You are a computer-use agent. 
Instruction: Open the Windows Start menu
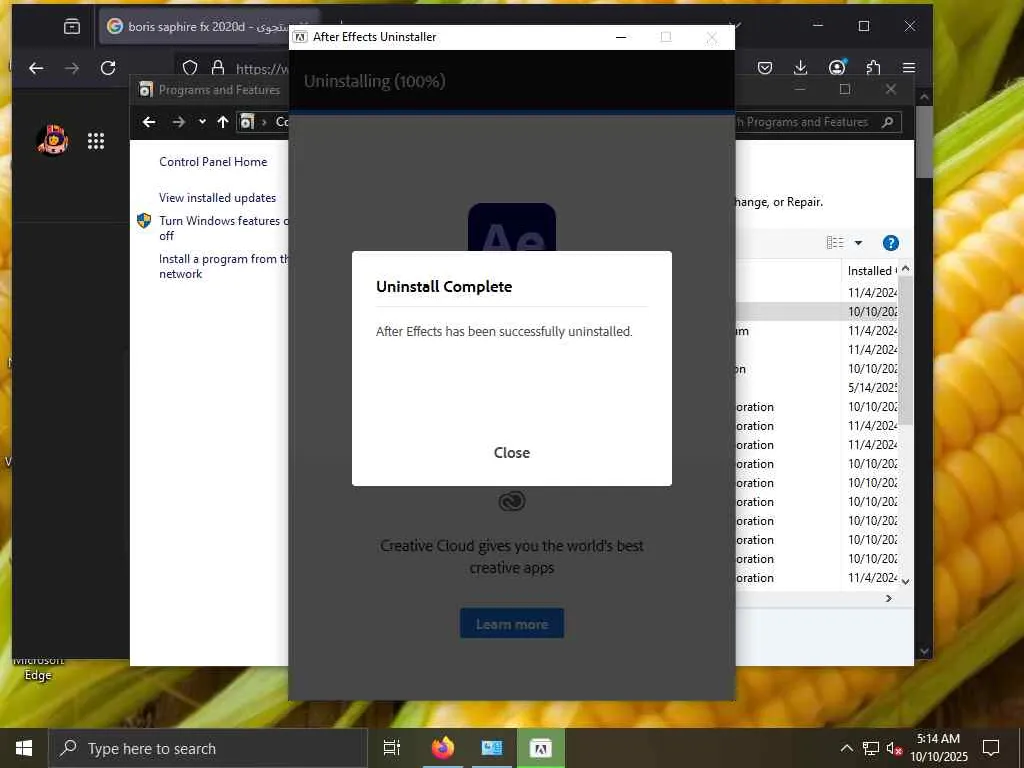[x=24, y=748]
